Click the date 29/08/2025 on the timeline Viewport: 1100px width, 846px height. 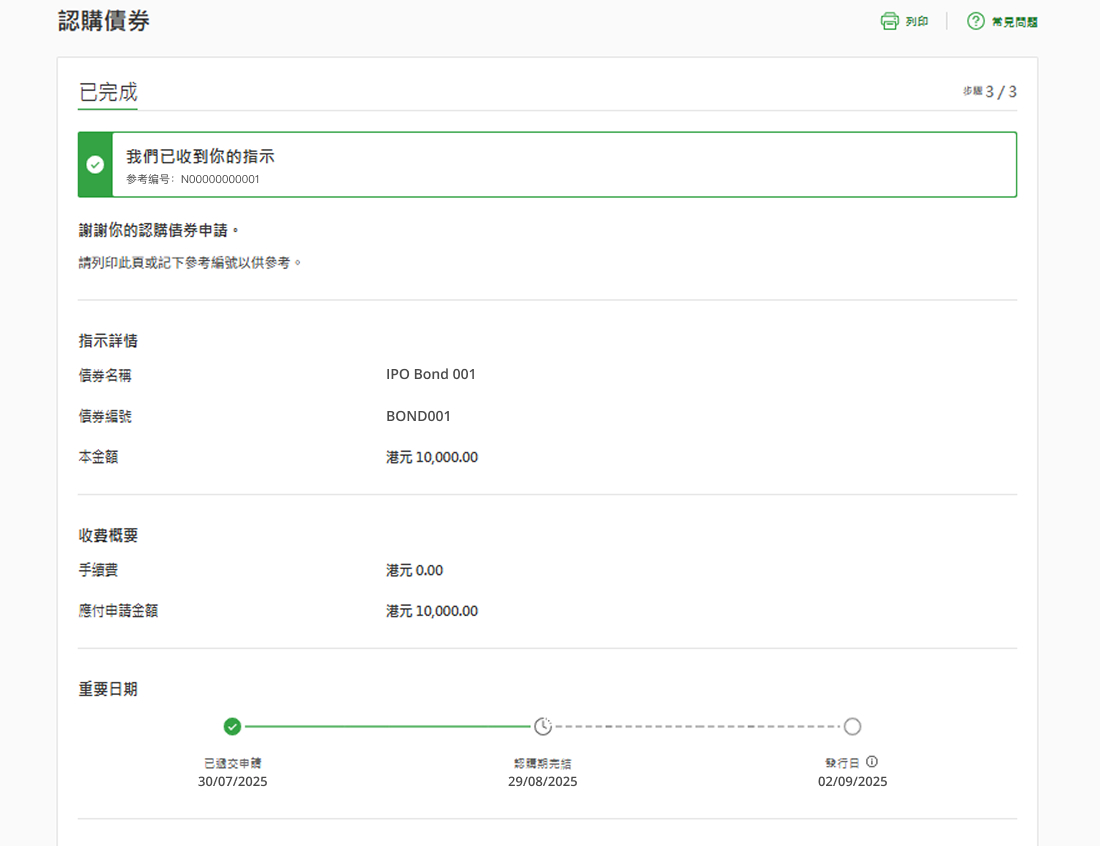coord(542,781)
